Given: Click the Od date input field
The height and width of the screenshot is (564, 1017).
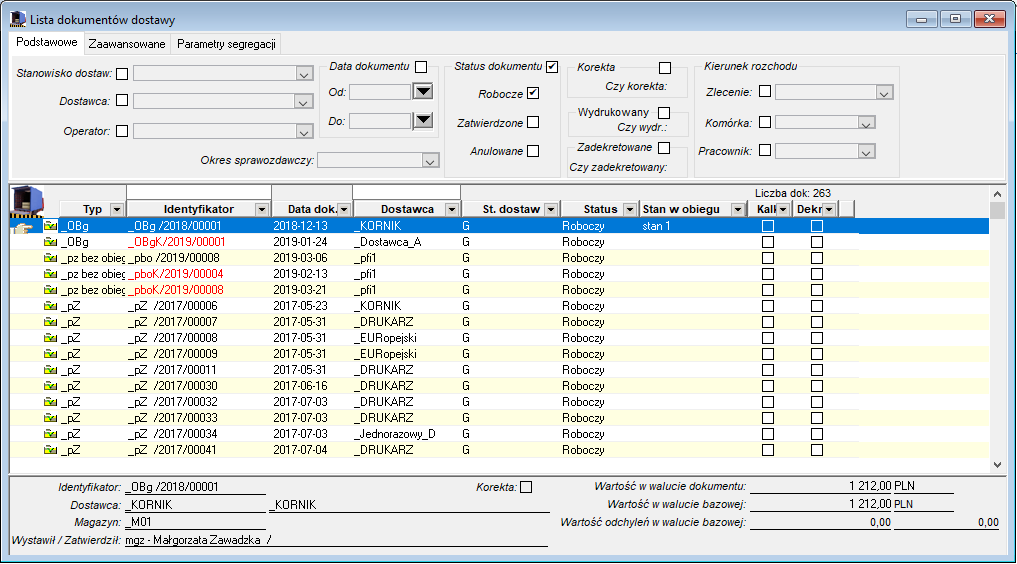Looking at the screenshot, I should (381, 92).
